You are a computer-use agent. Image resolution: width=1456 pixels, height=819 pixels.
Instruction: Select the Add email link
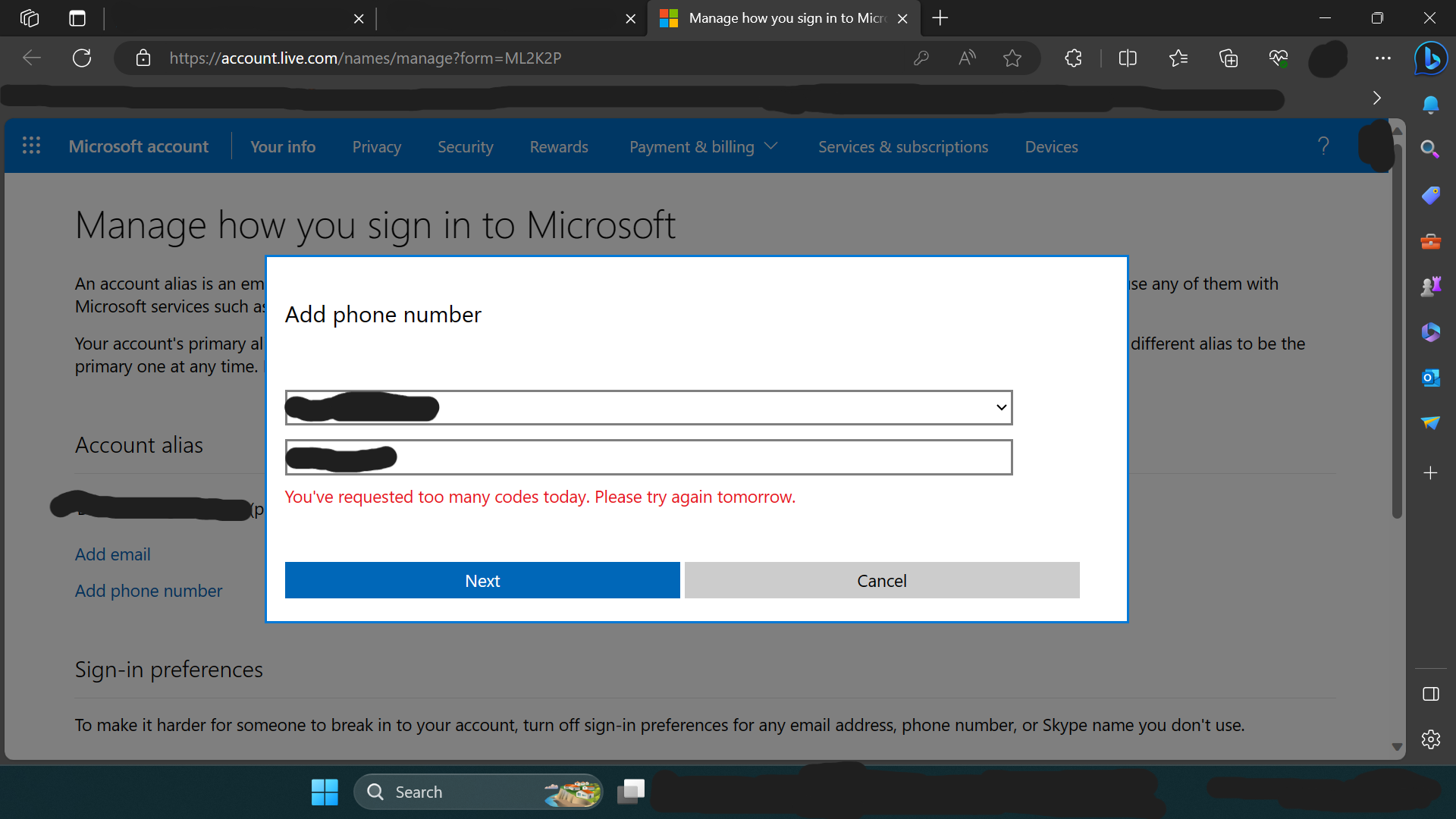112,554
